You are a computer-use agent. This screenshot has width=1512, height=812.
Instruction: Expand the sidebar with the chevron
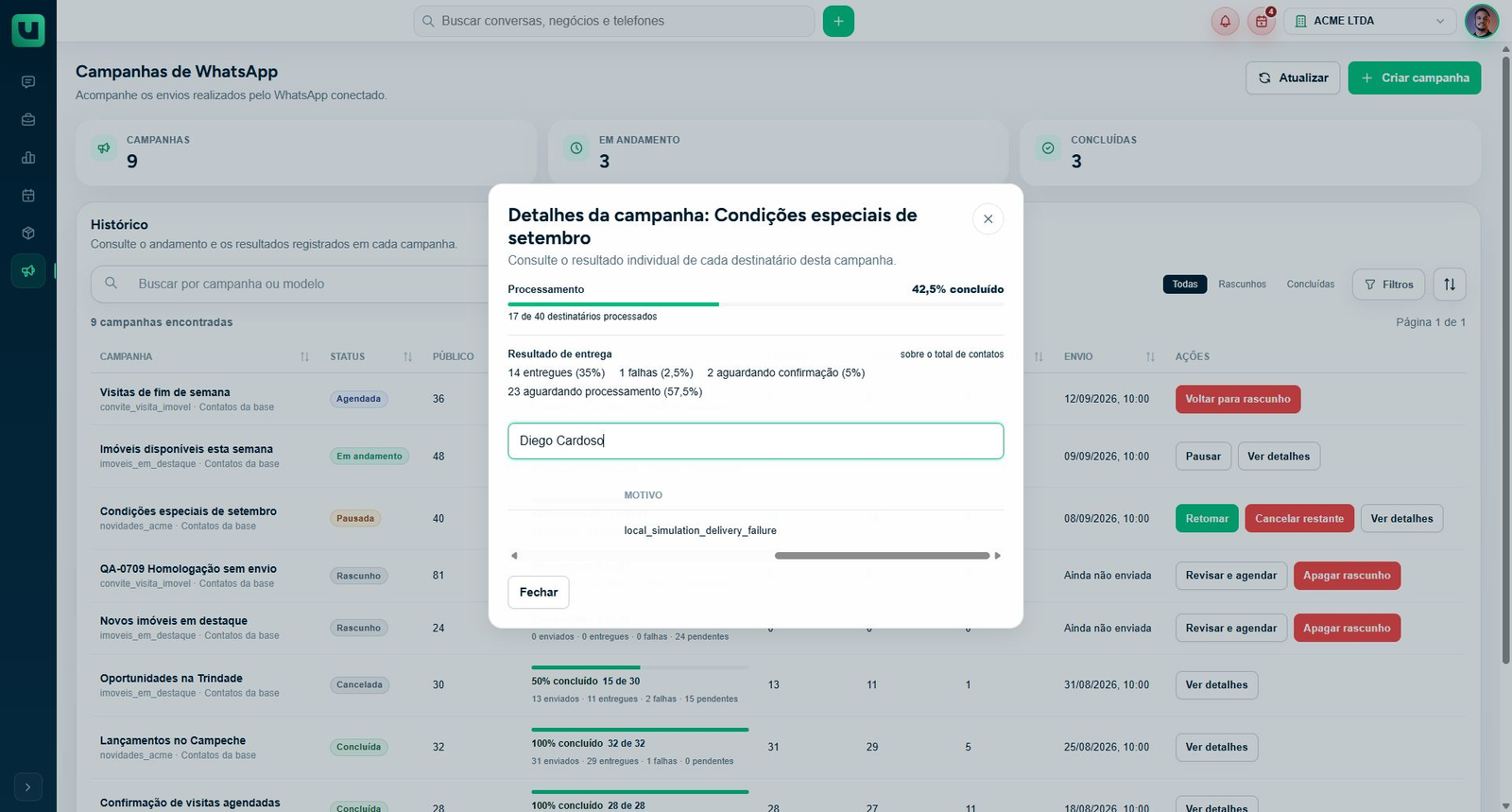point(28,786)
